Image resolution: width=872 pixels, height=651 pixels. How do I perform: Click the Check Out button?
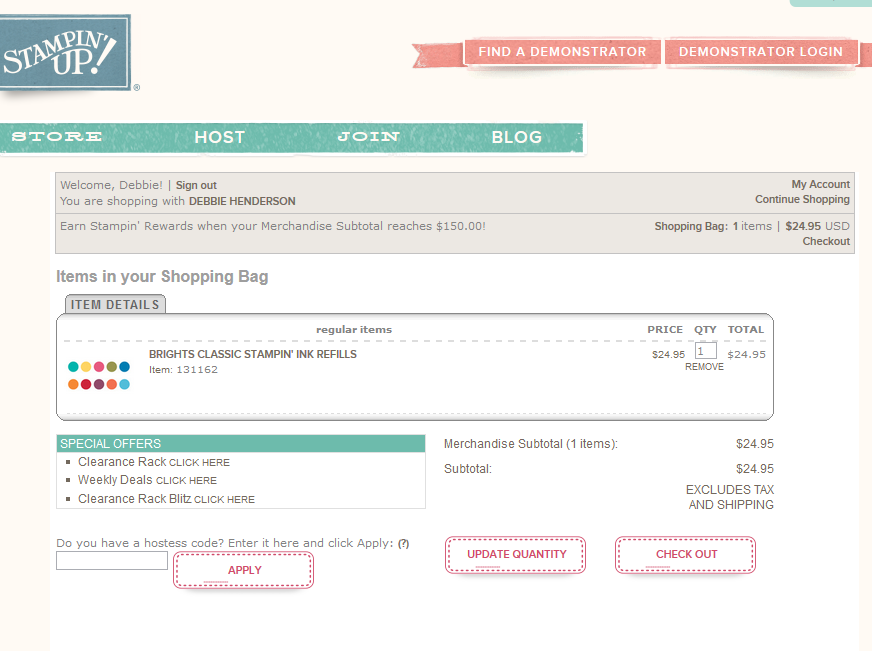[686, 554]
